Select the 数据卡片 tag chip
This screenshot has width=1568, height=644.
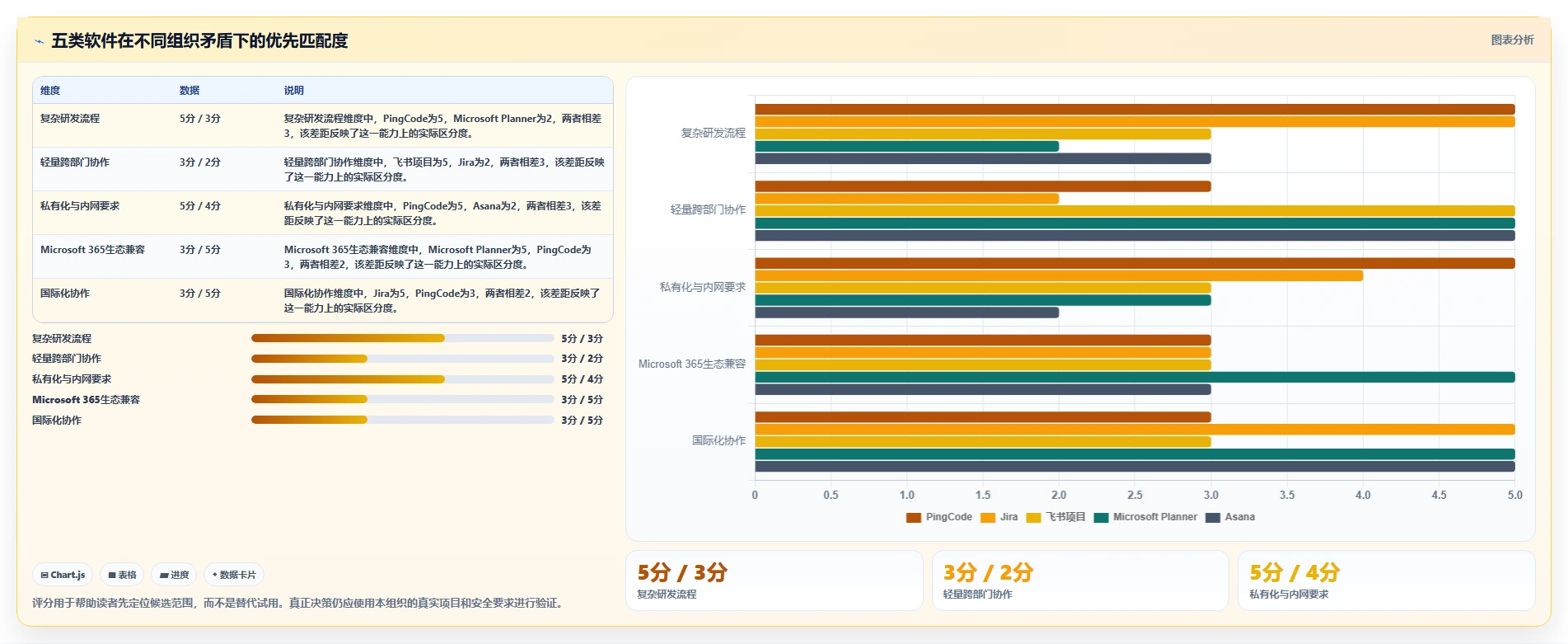pos(234,575)
